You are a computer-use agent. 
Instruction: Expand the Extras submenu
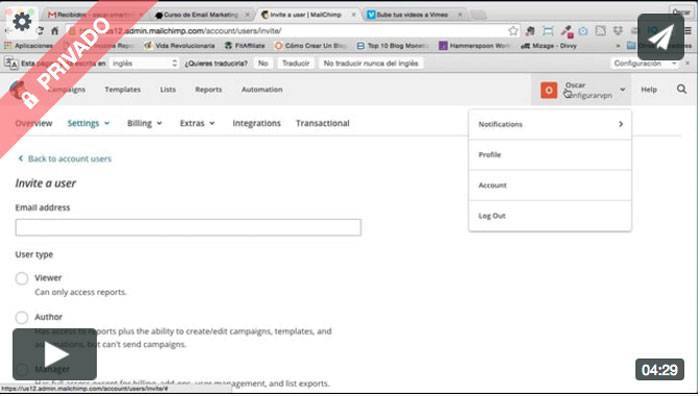[197, 123]
